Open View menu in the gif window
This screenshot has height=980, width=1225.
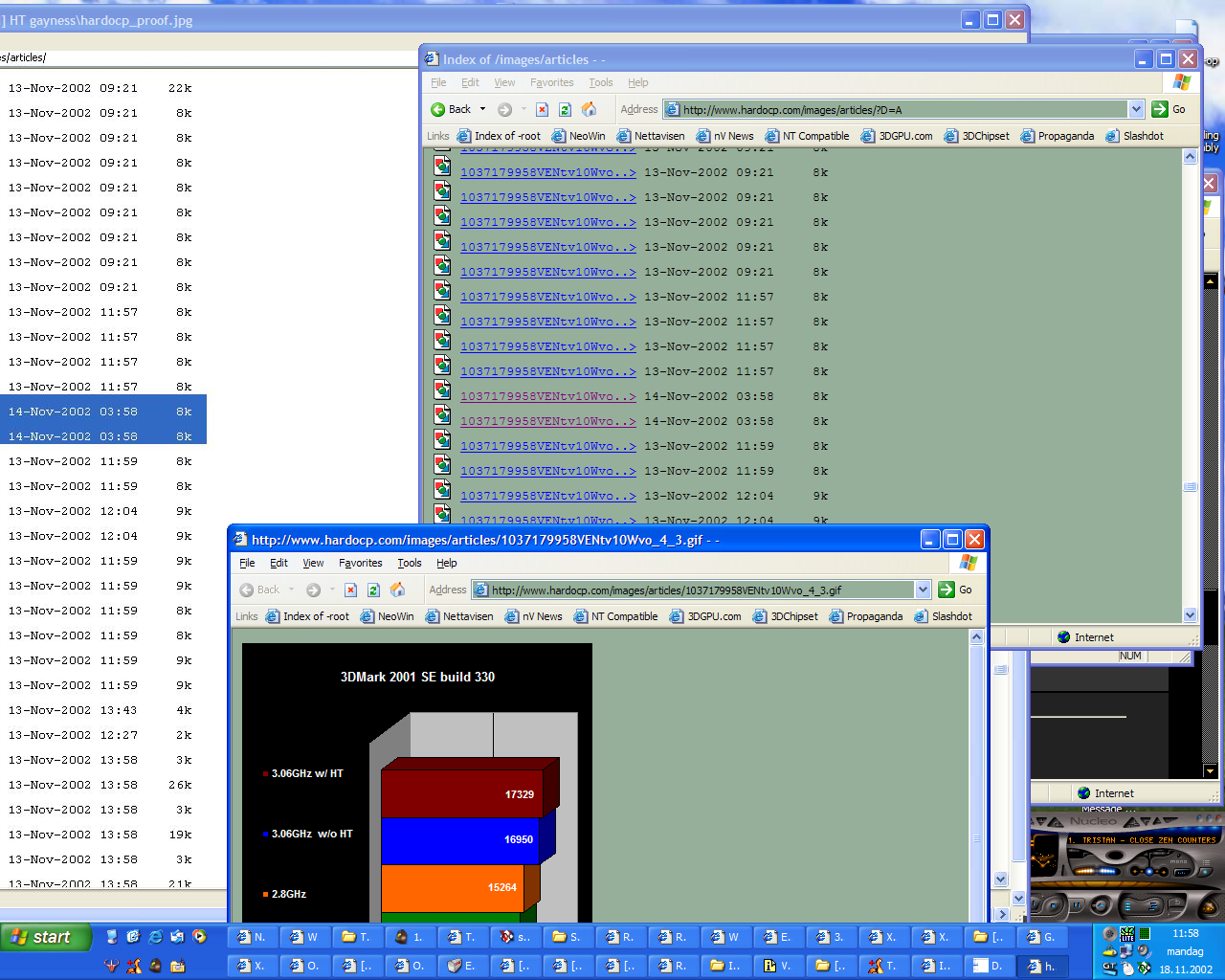tap(313, 563)
